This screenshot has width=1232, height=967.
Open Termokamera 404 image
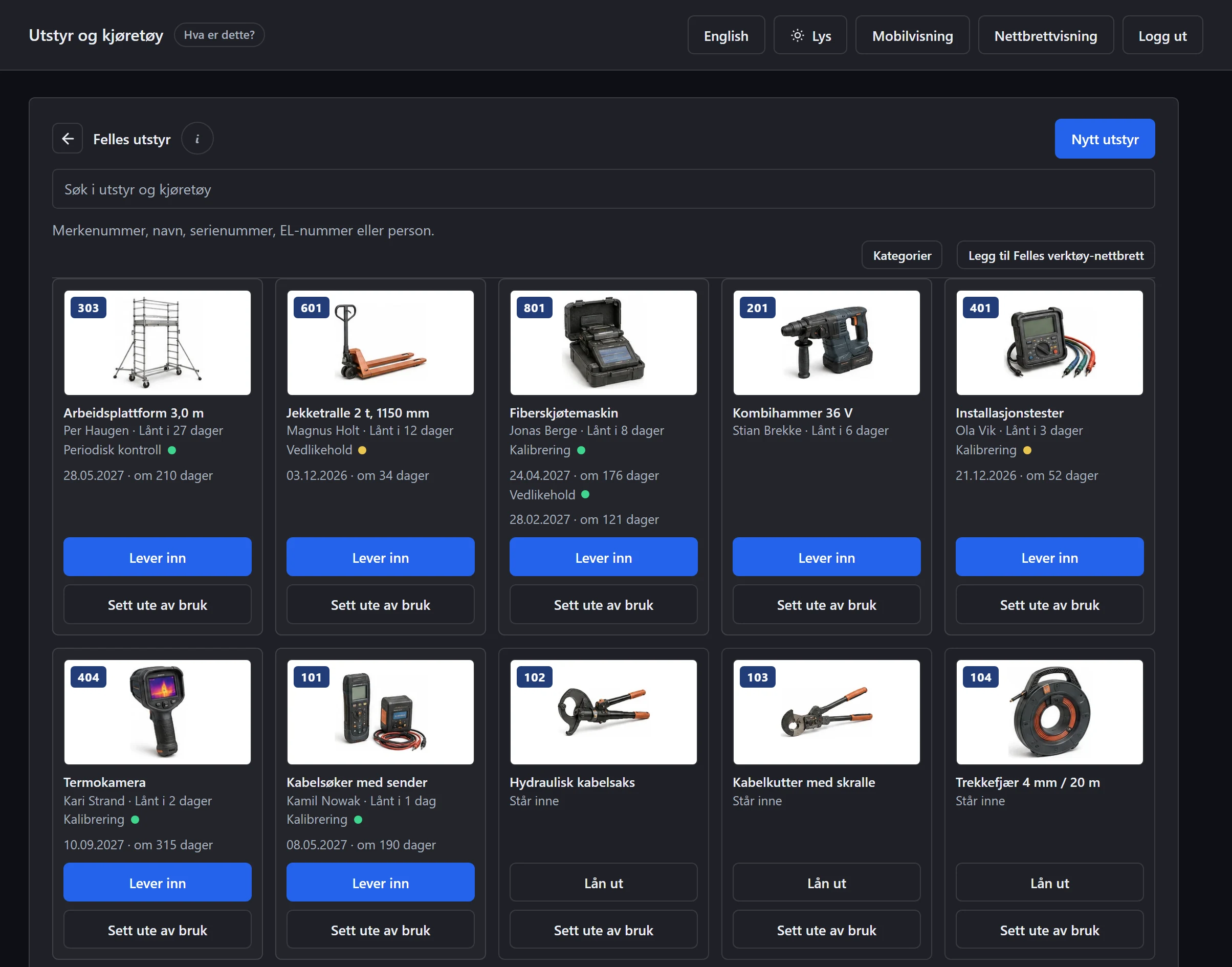(158, 712)
